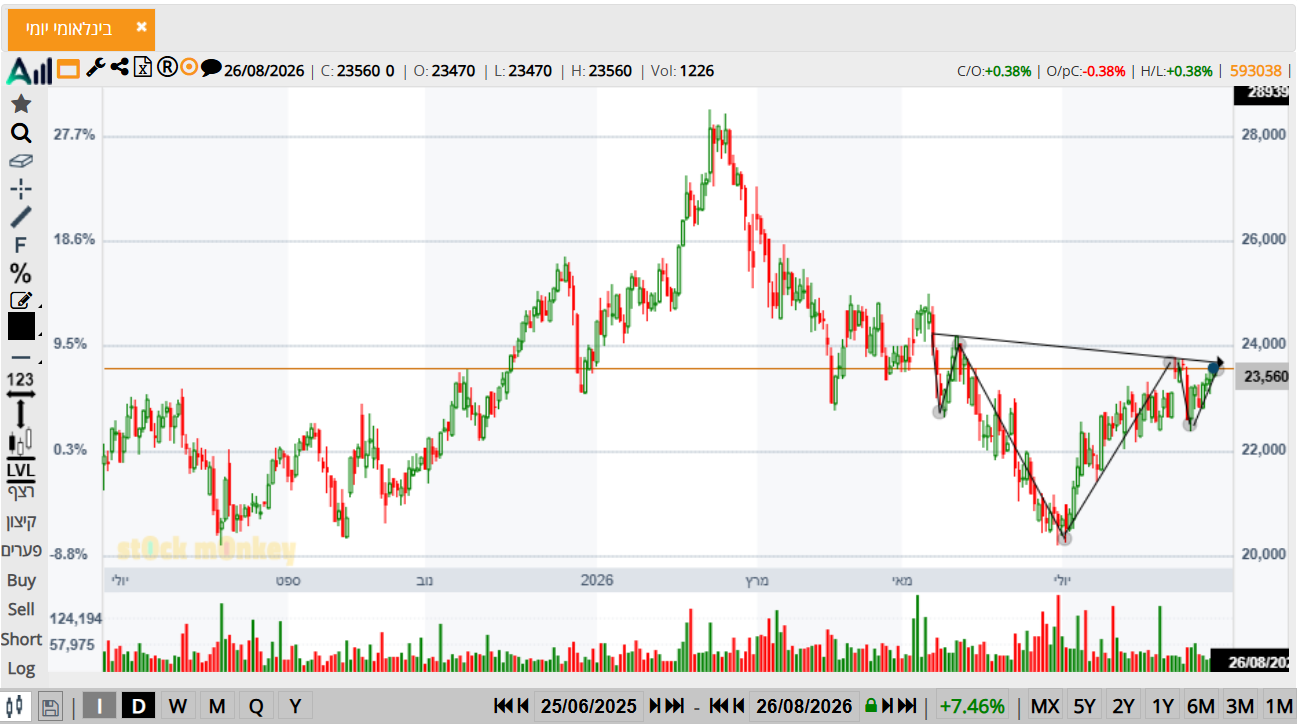Select the horizontal double-arrow range tool
Image resolution: width=1297 pixels, height=727 pixels.
21,394
